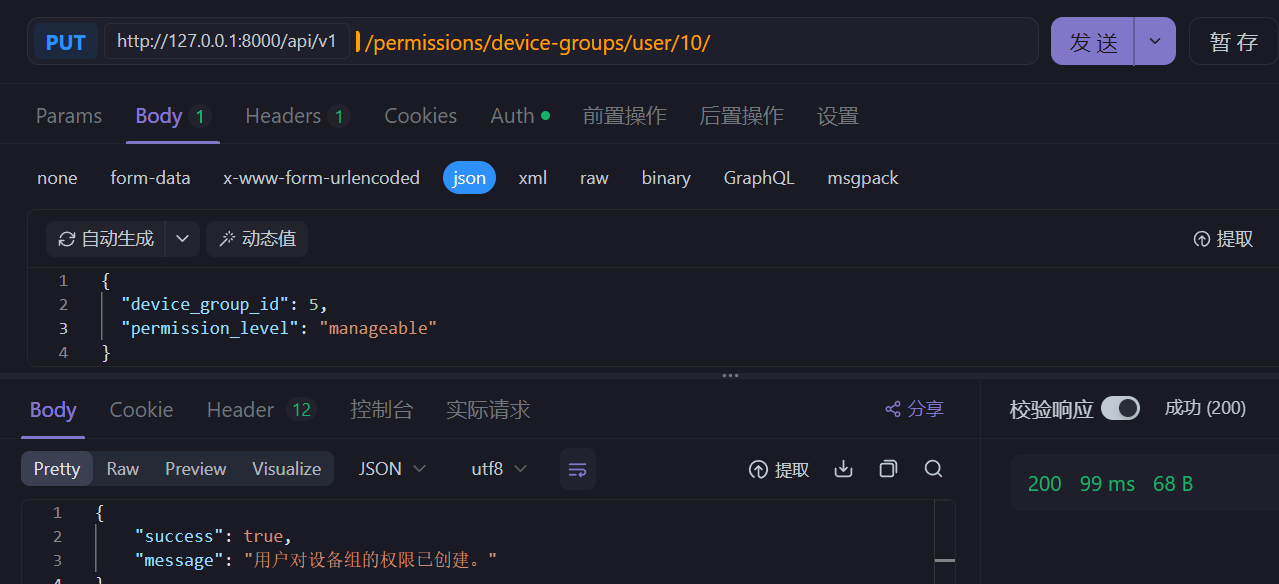
Task: Click 动态值 magic wand button
Action: (x=257, y=239)
